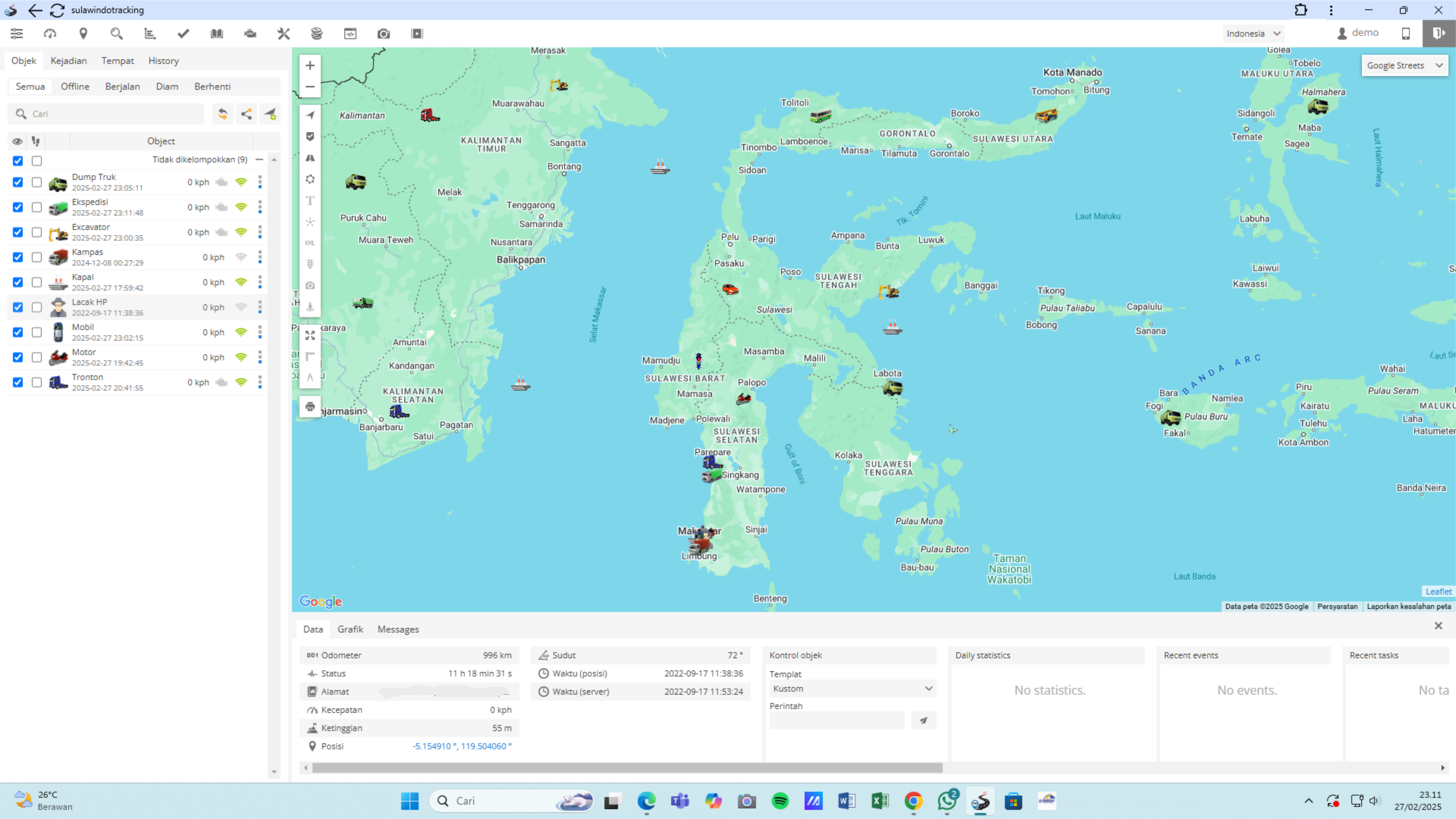This screenshot has height=819, width=1456.
Task: Switch to the Kejadian tab
Action: (x=68, y=60)
